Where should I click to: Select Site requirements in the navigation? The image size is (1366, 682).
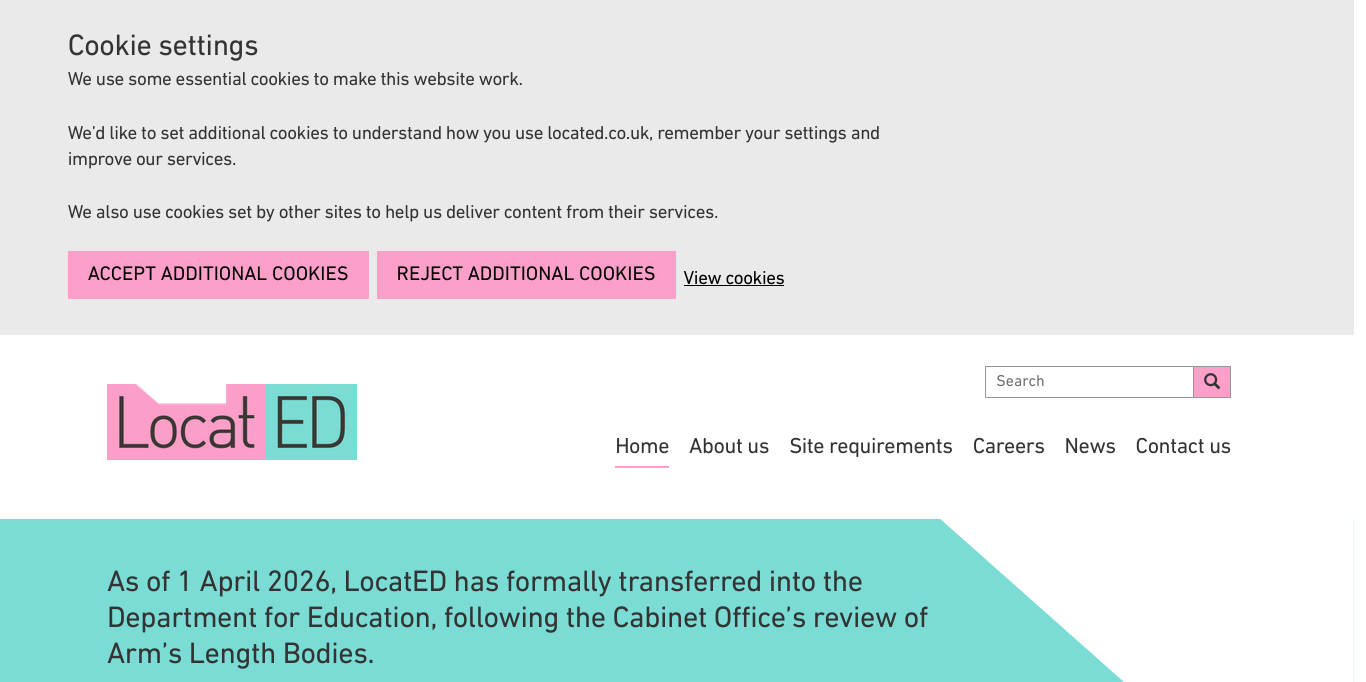(x=871, y=446)
